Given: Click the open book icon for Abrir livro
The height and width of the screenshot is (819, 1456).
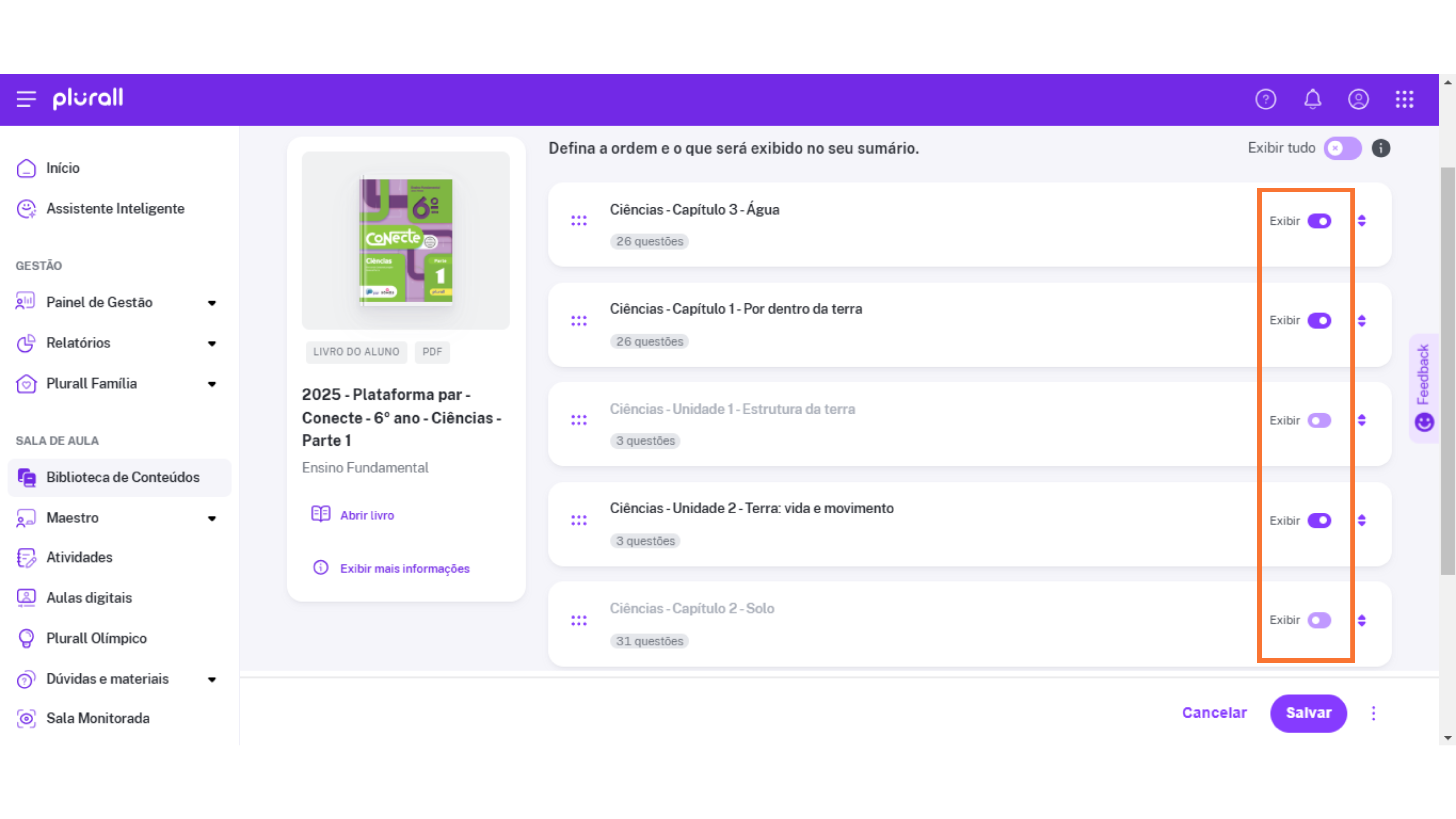Looking at the screenshot, I should point(321,514).
